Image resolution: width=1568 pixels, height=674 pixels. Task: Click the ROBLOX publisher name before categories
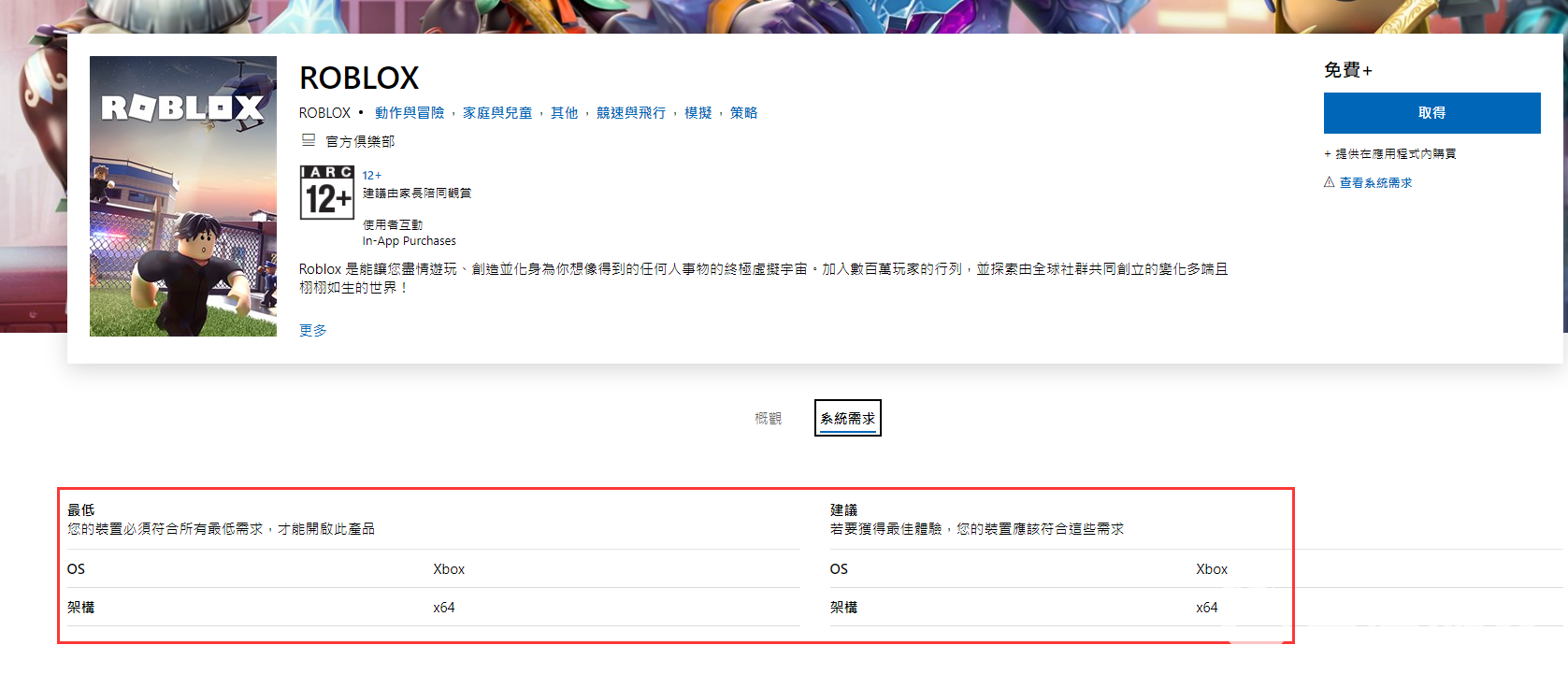(x=324, y=113)
